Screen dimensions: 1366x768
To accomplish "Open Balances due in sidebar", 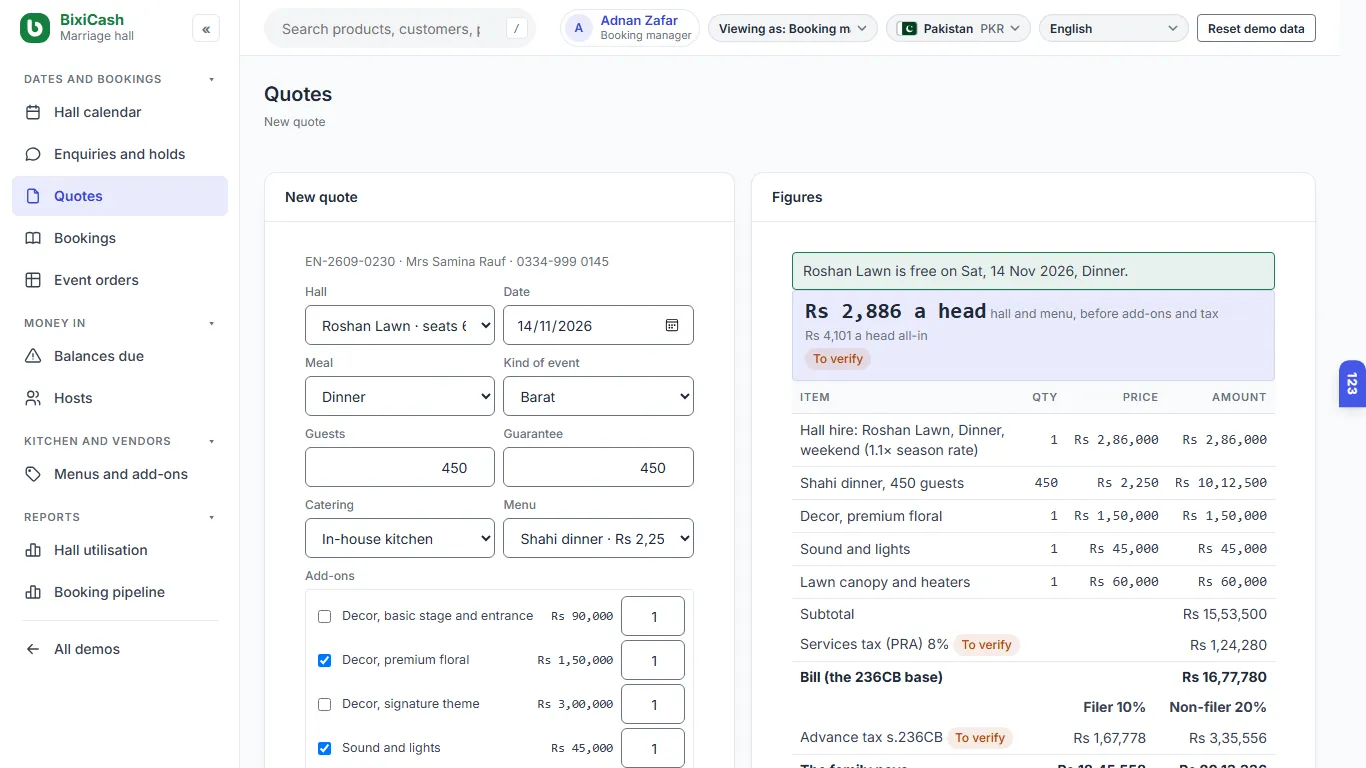I will click(120, 356).
